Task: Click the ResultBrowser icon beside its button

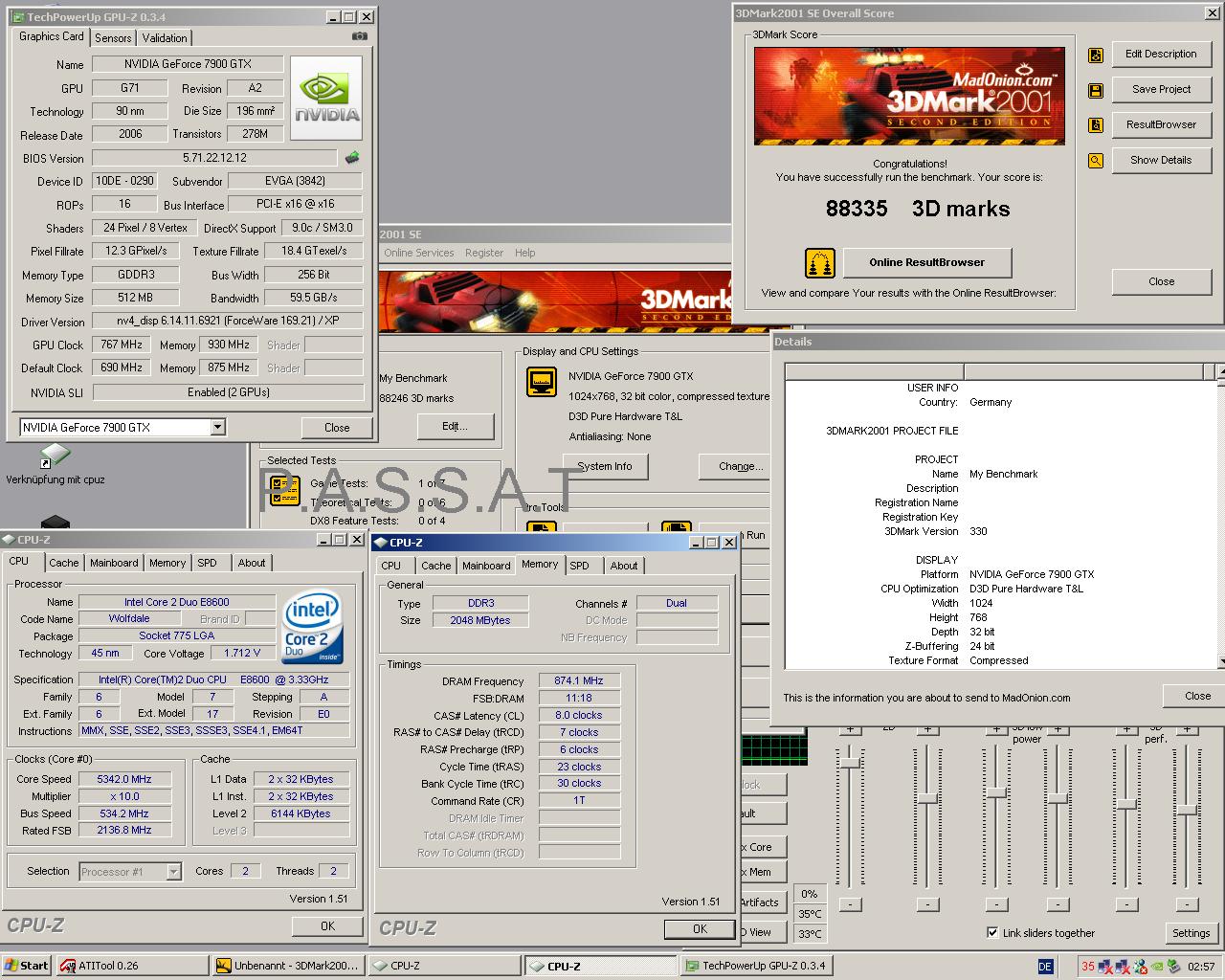Action: click(x=1096, y=125)
